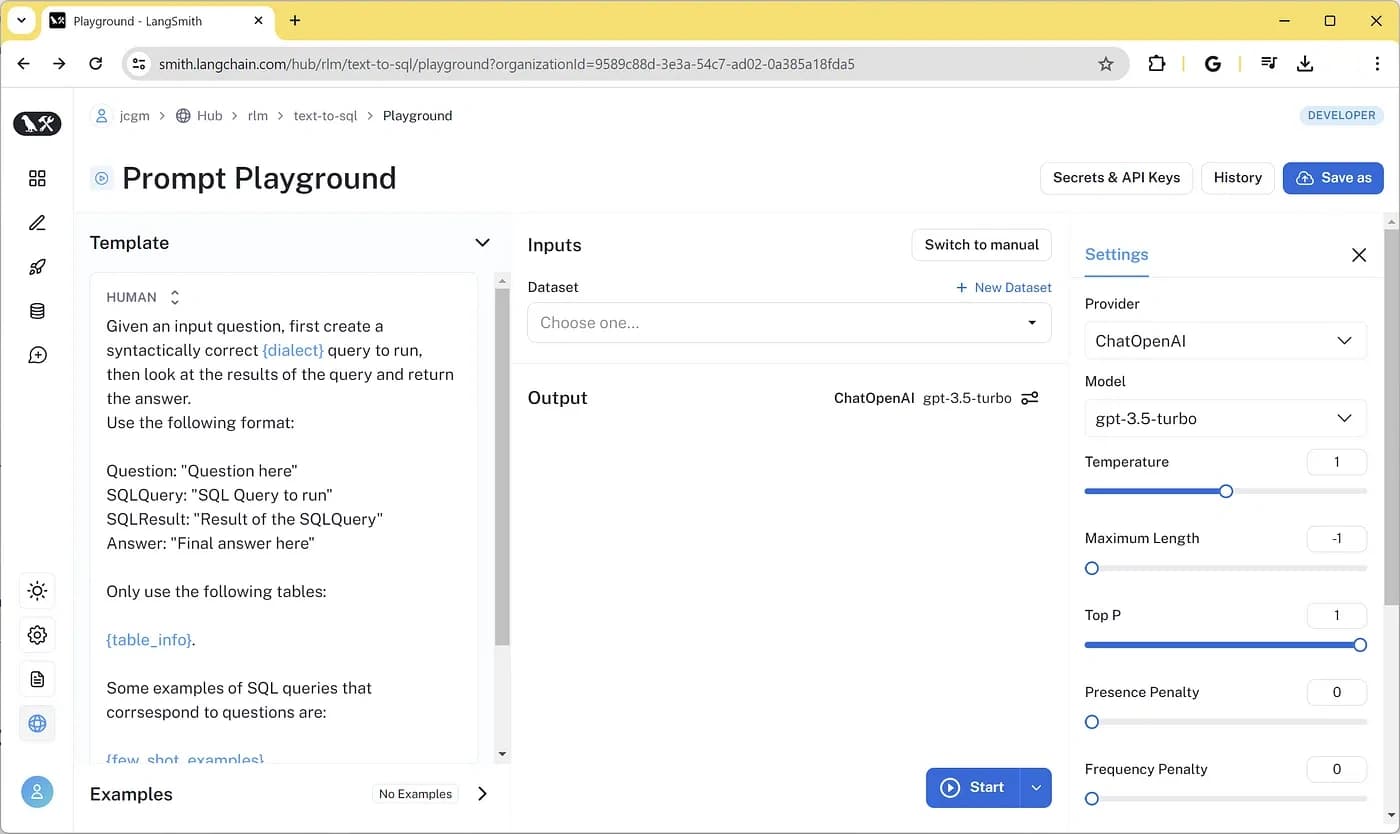Open the projects grid icon at sidebar top
Image resolution: width=1400 pixels, height=834 pixels.
[37, 177]
